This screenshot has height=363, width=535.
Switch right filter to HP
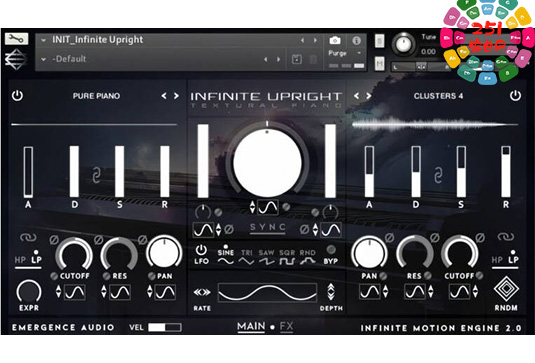click(x=497, y=260)
